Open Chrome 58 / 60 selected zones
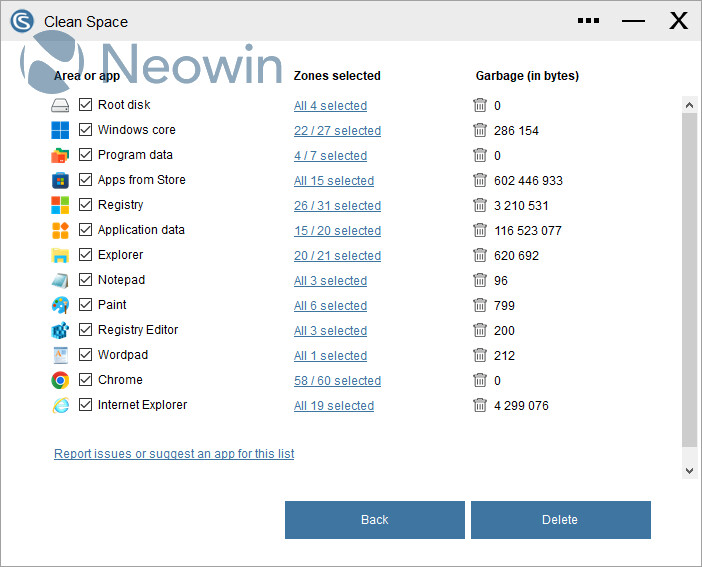 337,381
